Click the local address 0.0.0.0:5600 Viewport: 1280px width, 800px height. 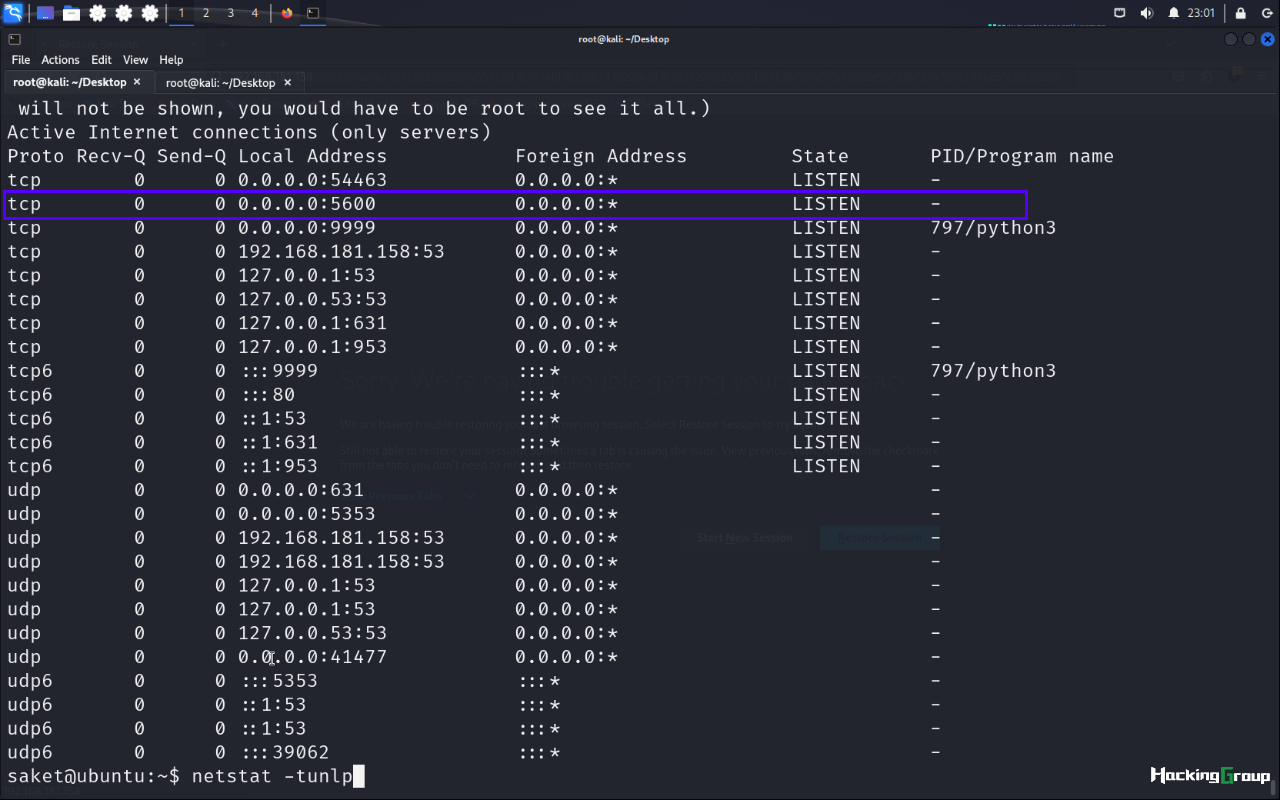[x=307, y=204]
